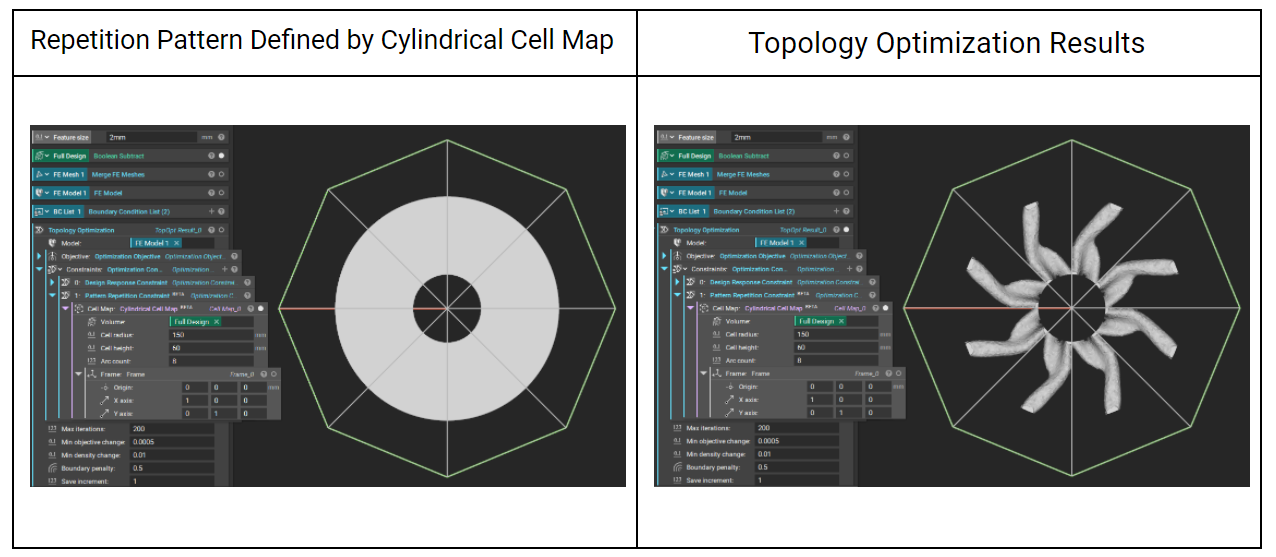Click the FE Model 1 block icon in left screenshot
Screen dimensions: 1276x557
pyautogui.click(x=39, y=193)
